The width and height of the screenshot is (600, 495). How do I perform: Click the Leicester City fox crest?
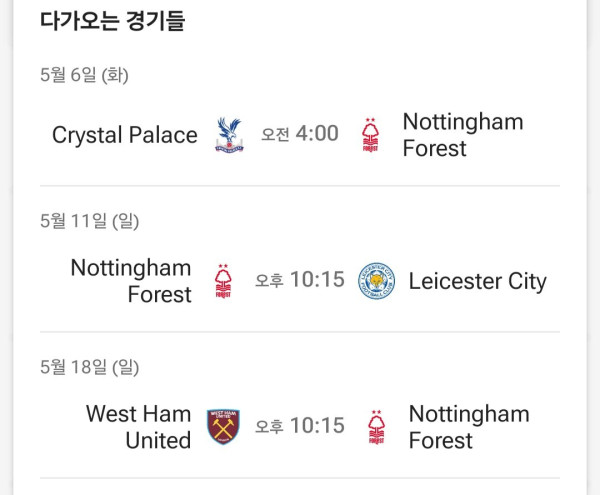pos(376,281)
